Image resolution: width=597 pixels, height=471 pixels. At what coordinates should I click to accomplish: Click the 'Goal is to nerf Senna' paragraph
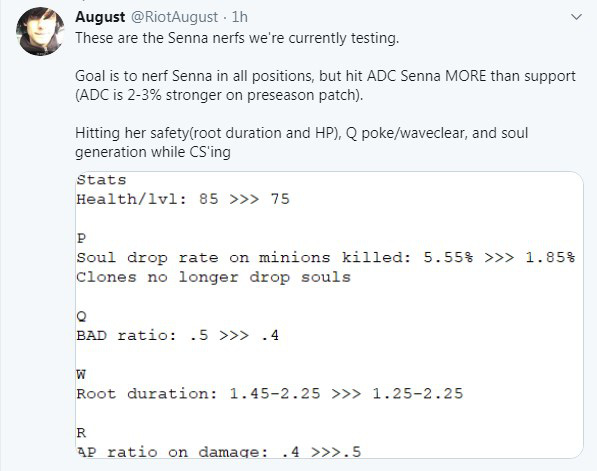[325, 85]
